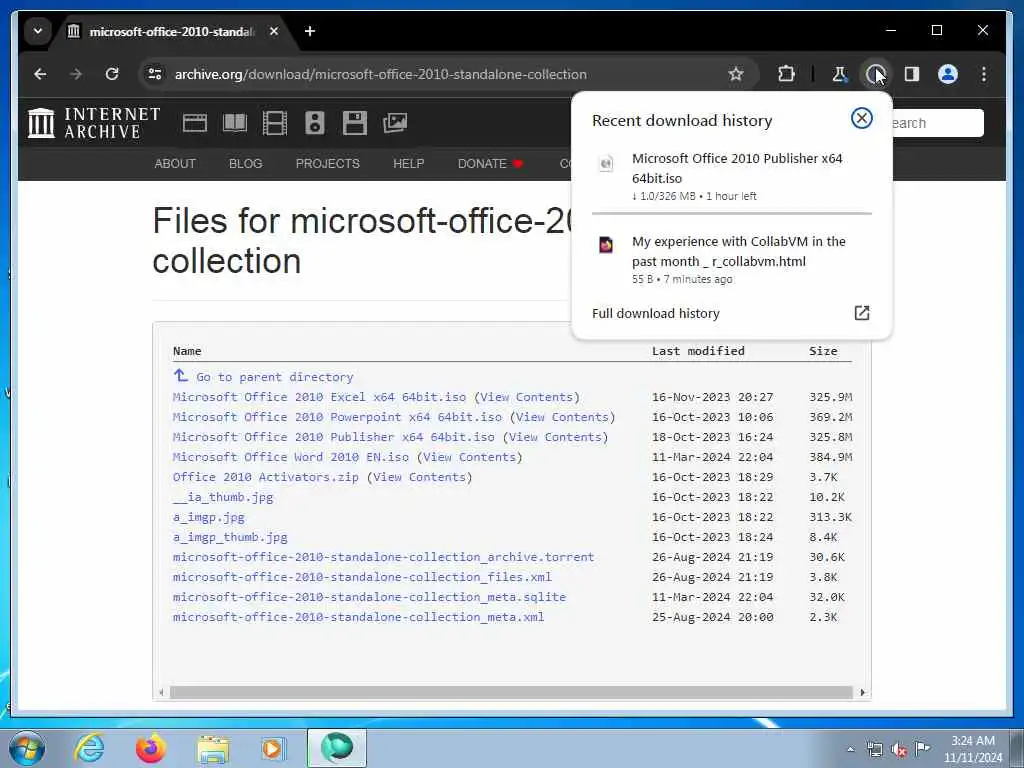Open the DONATE menu item

point(490,164)
